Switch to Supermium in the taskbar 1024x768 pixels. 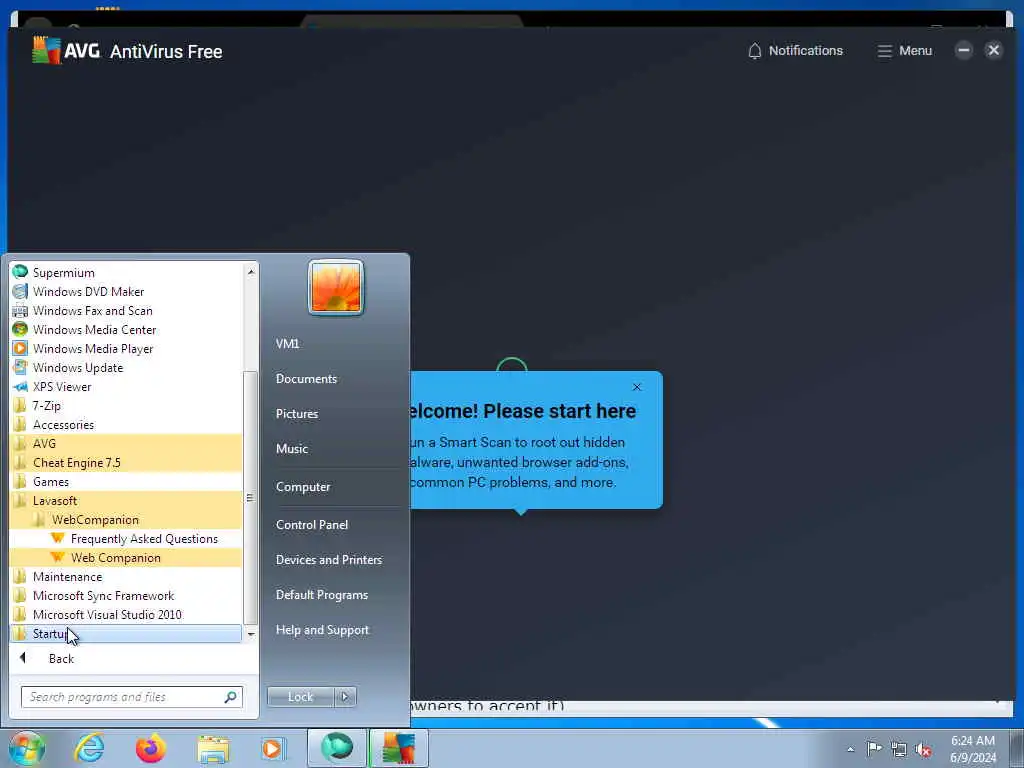(336, 748)
